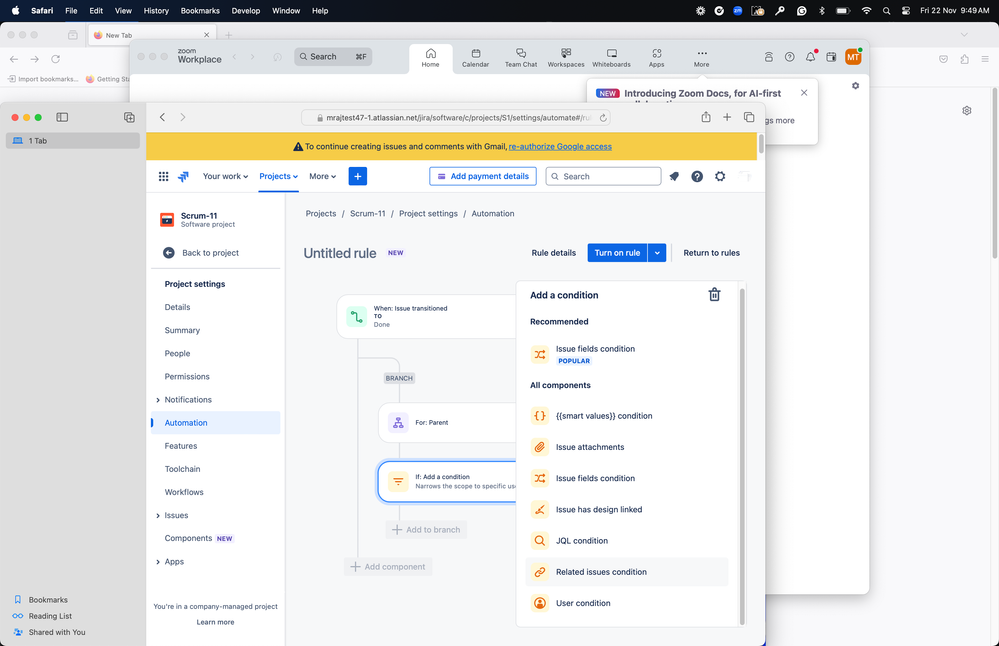
Task: Select the Related issues condition
Action: (627, 571)
